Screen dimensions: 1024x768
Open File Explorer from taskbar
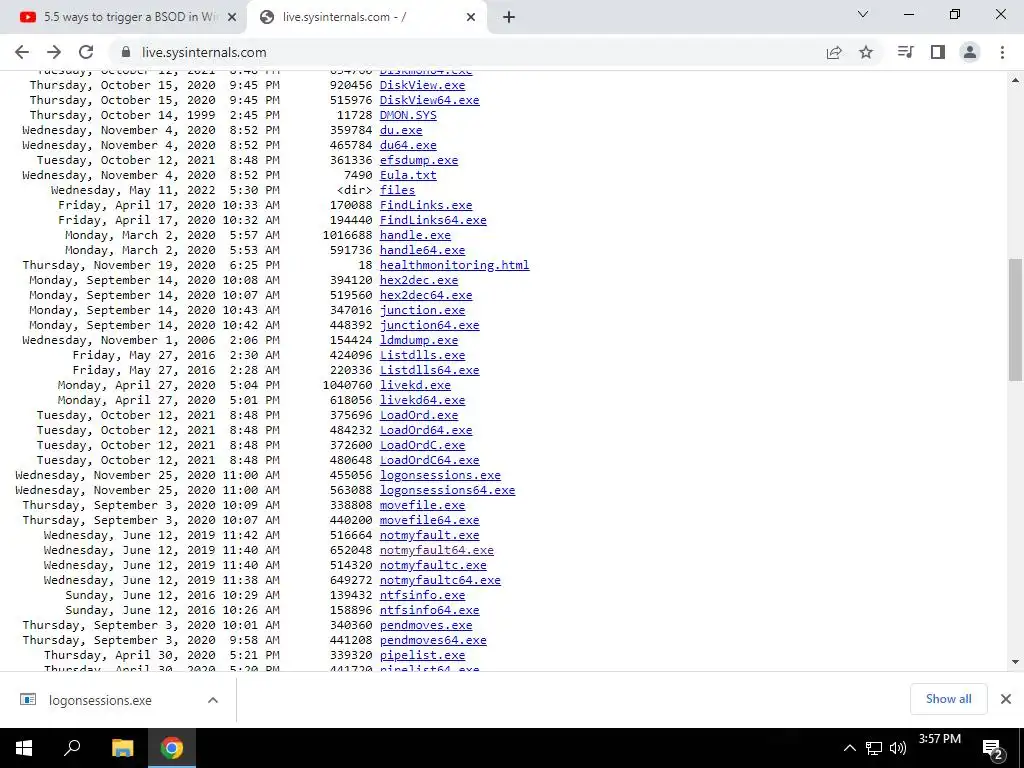coord(122,748)
